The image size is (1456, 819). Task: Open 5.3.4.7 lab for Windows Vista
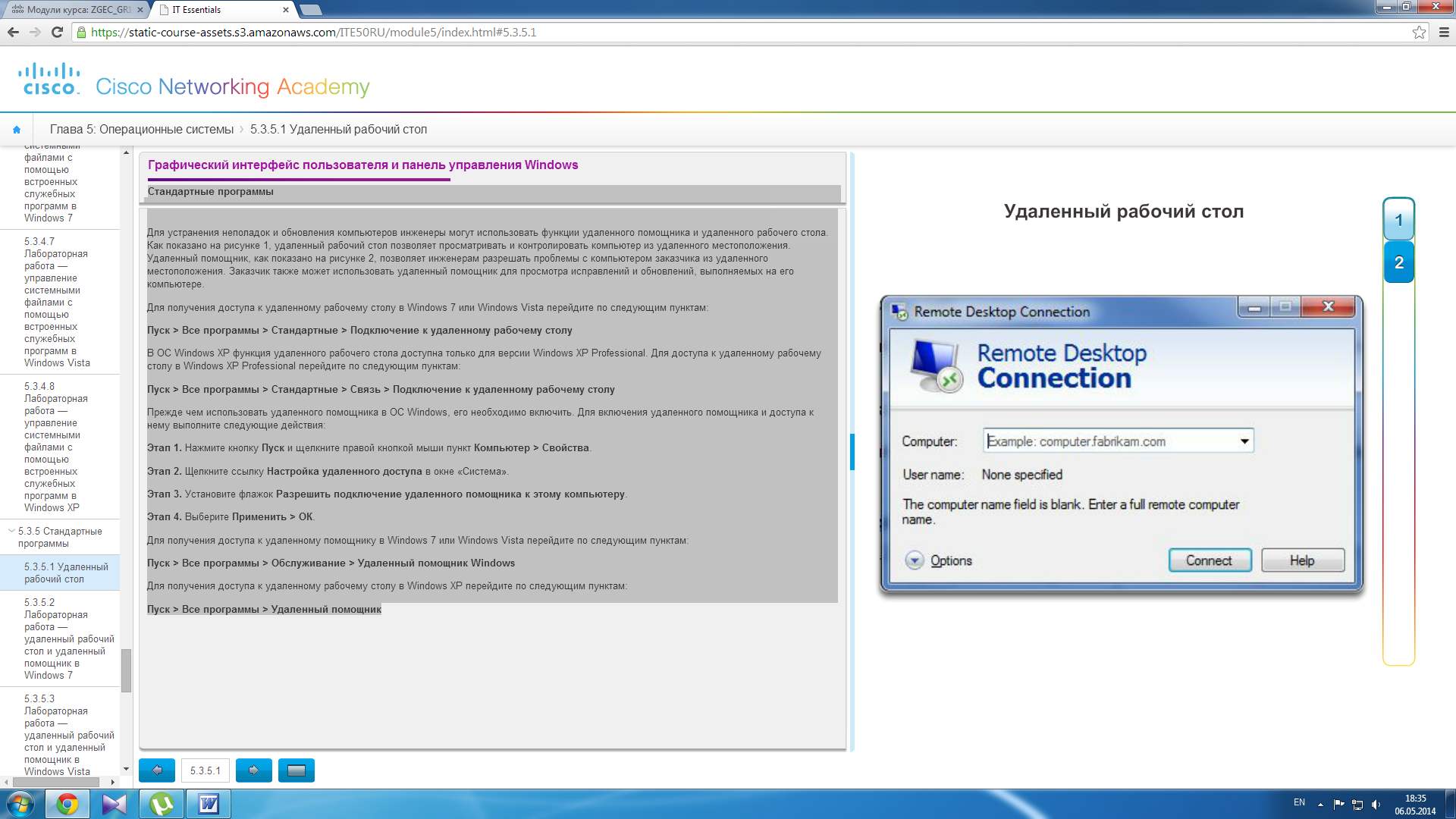pyautogui.click(x=60, y=302)
